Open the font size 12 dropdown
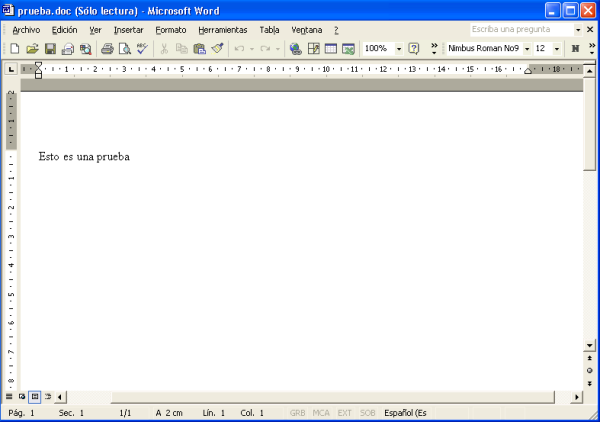 556,48
